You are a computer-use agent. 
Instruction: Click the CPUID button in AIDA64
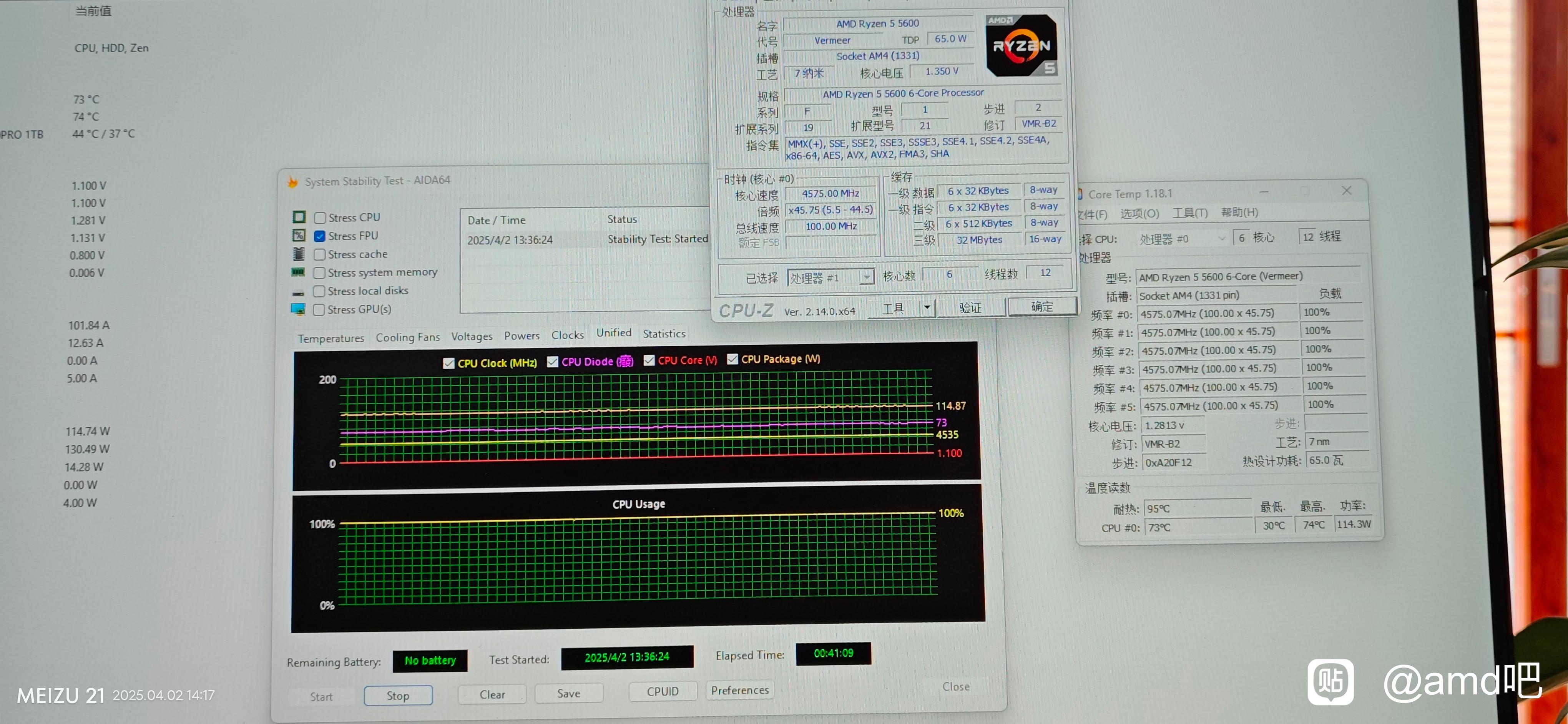662,692
